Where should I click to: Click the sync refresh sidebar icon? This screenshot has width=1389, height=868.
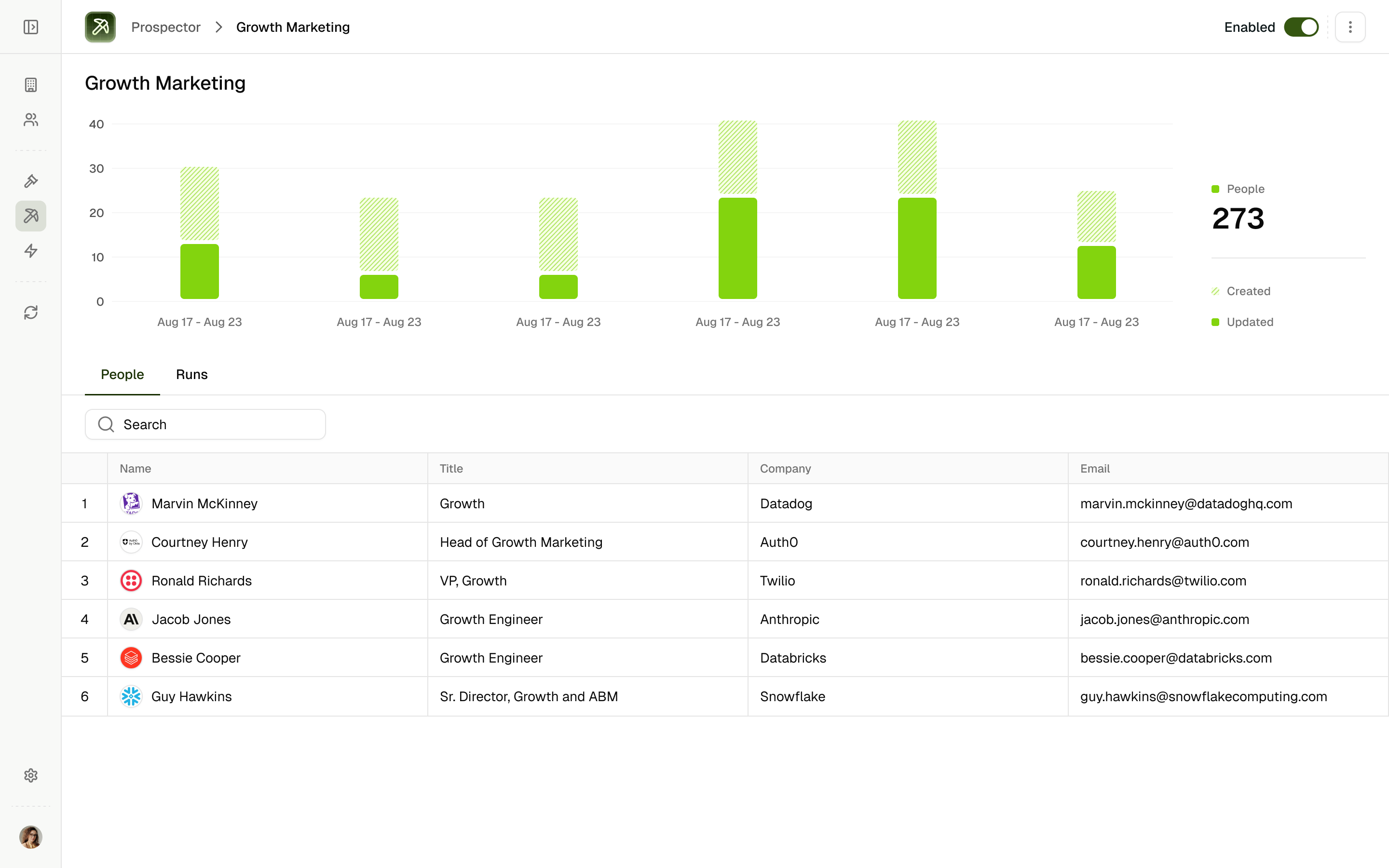(31, 312)
